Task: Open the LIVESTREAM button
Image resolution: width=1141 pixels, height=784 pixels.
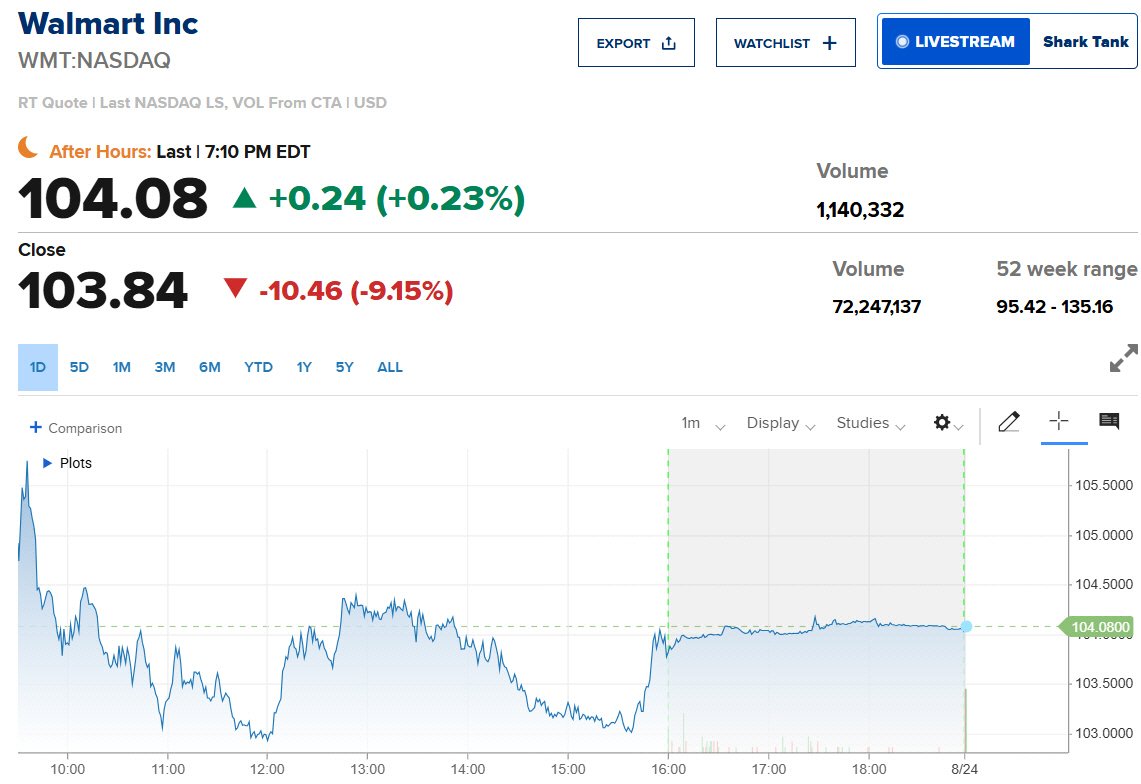Action: coord(955,41)
